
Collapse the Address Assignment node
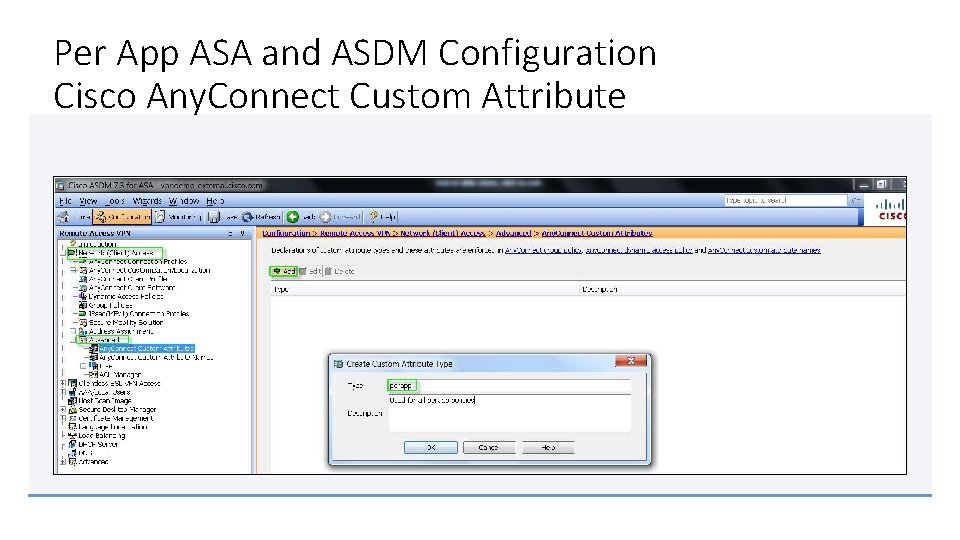pyautogui.click(x=73, y=331)
